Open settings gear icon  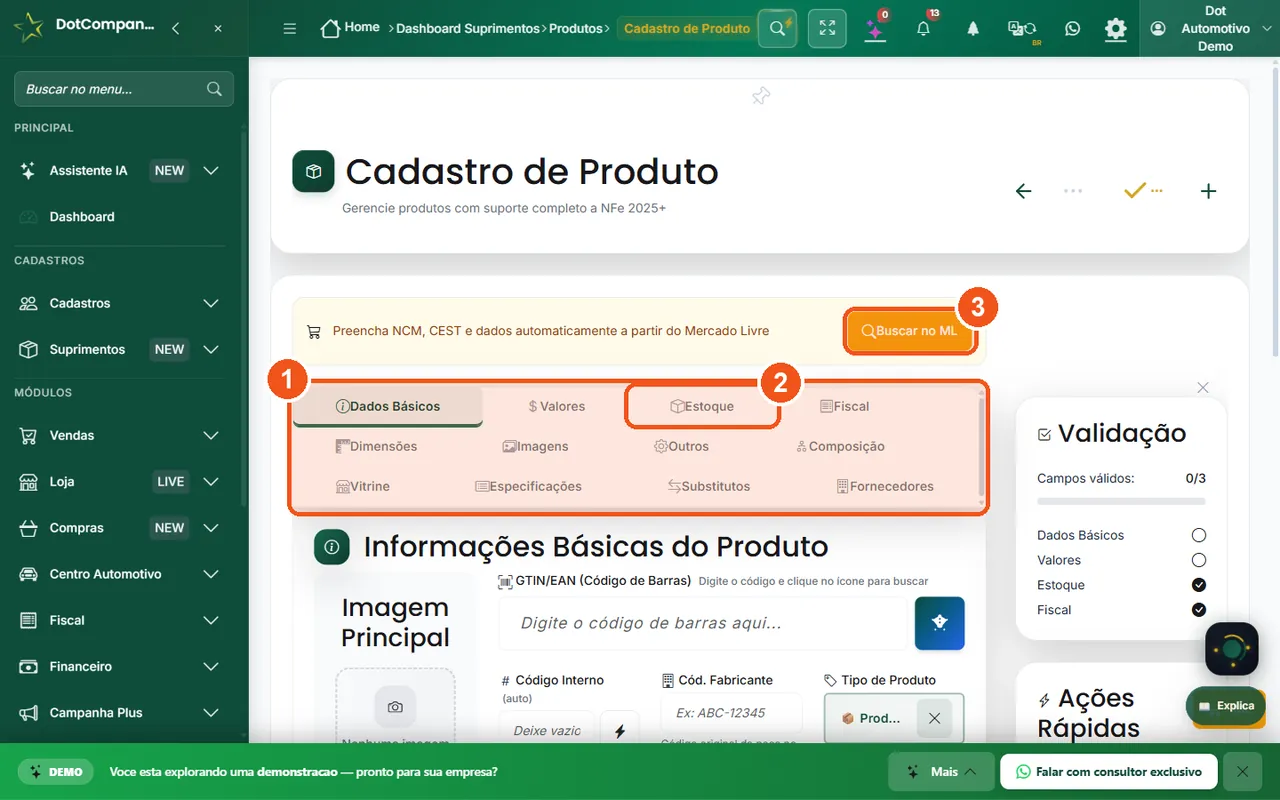[x=1115, y=28]
